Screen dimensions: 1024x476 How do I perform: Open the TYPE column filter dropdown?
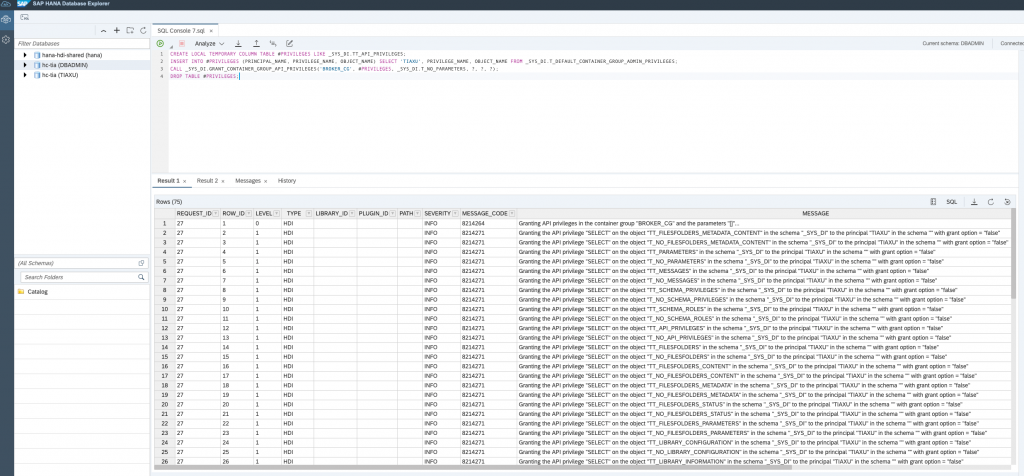[308, 214]
